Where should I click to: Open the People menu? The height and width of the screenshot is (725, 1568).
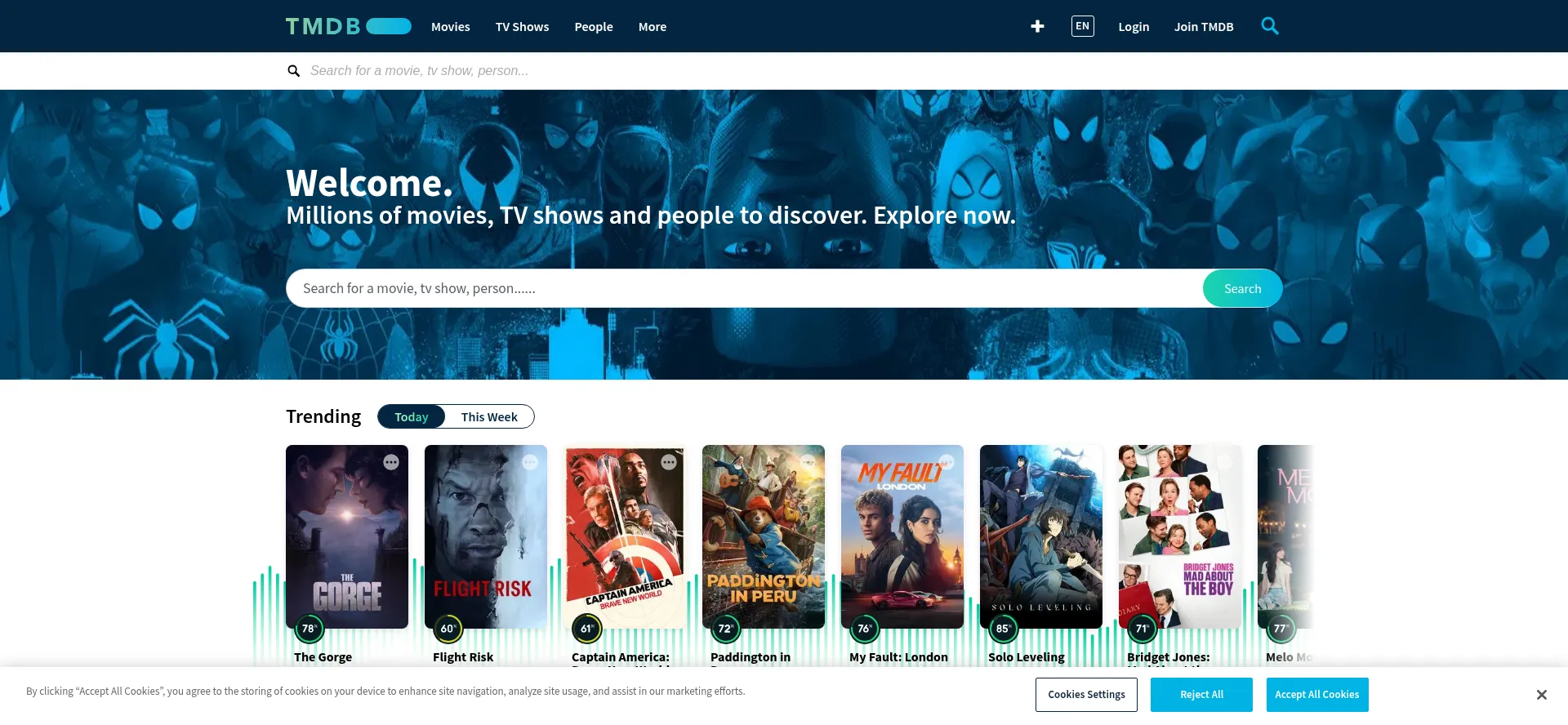click(594, 26)
